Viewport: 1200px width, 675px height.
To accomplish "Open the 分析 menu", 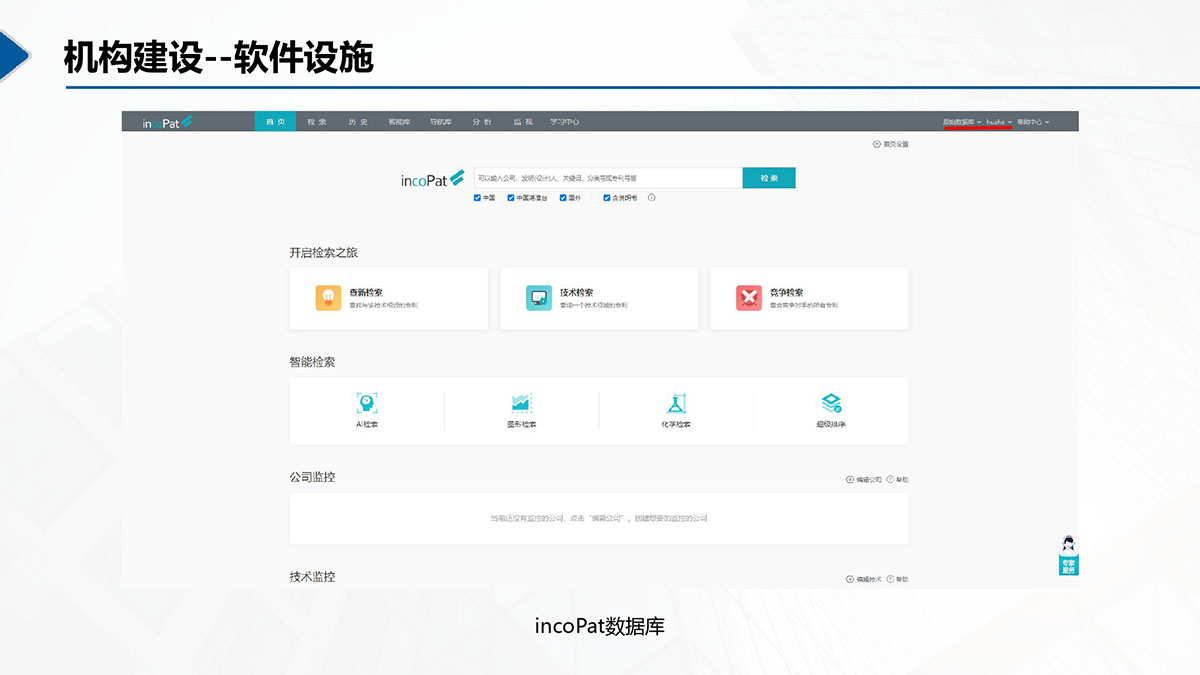I will click(x=481, y=122).
